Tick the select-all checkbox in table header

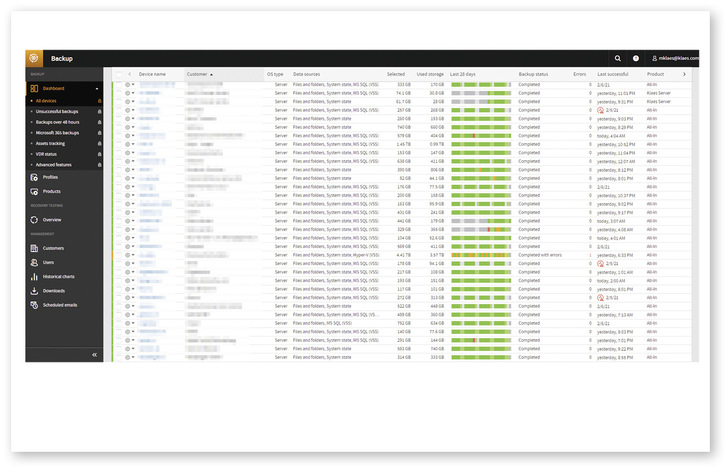coord(118,74)
